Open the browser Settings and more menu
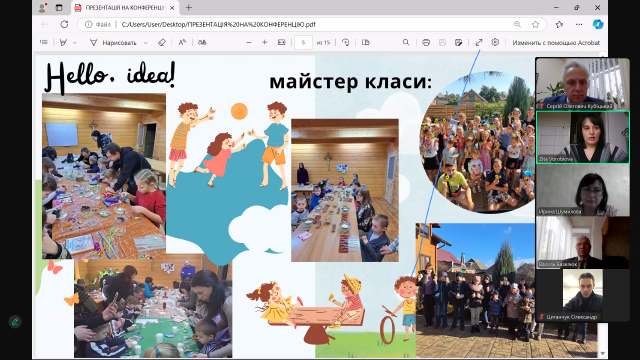Screen dimensions: 640x360 point(579,24)
